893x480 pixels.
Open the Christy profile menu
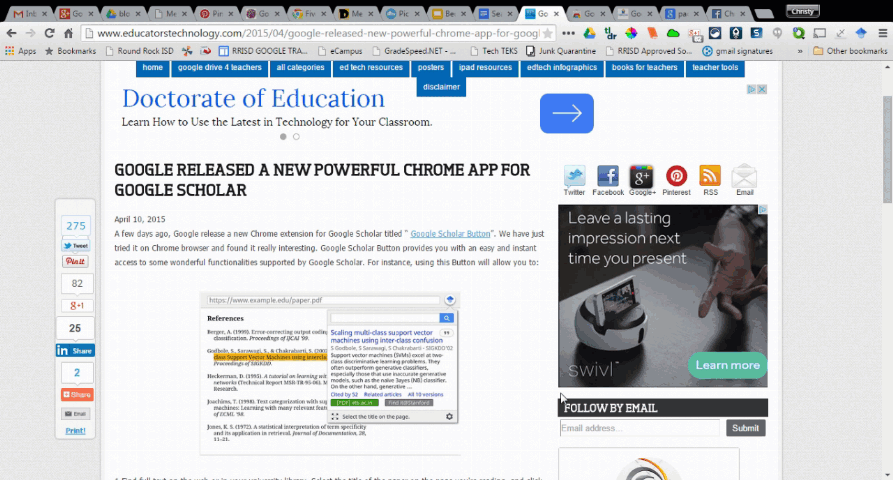click(x=802, y=11)
